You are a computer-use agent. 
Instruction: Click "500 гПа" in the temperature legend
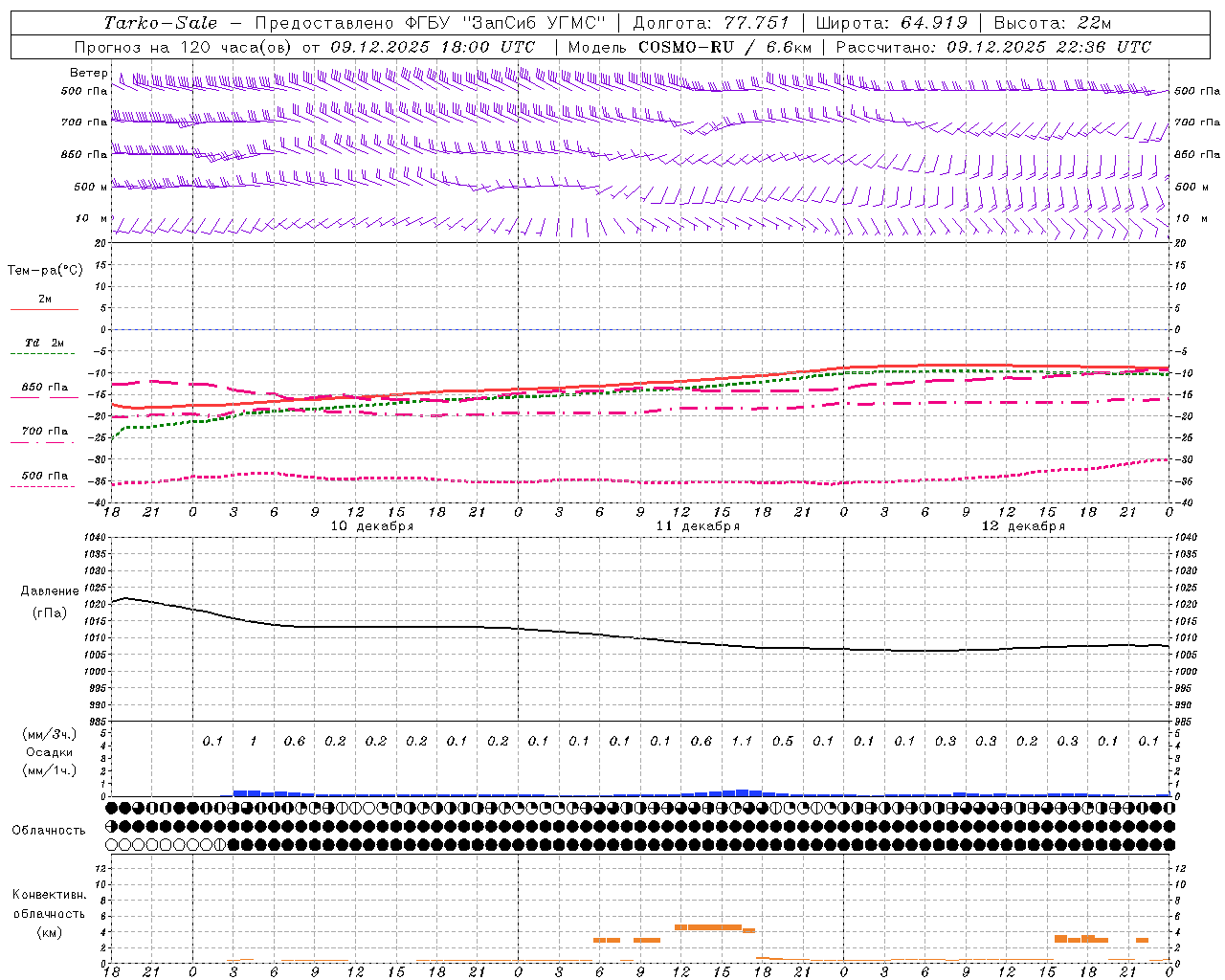(x=45, y=475)
